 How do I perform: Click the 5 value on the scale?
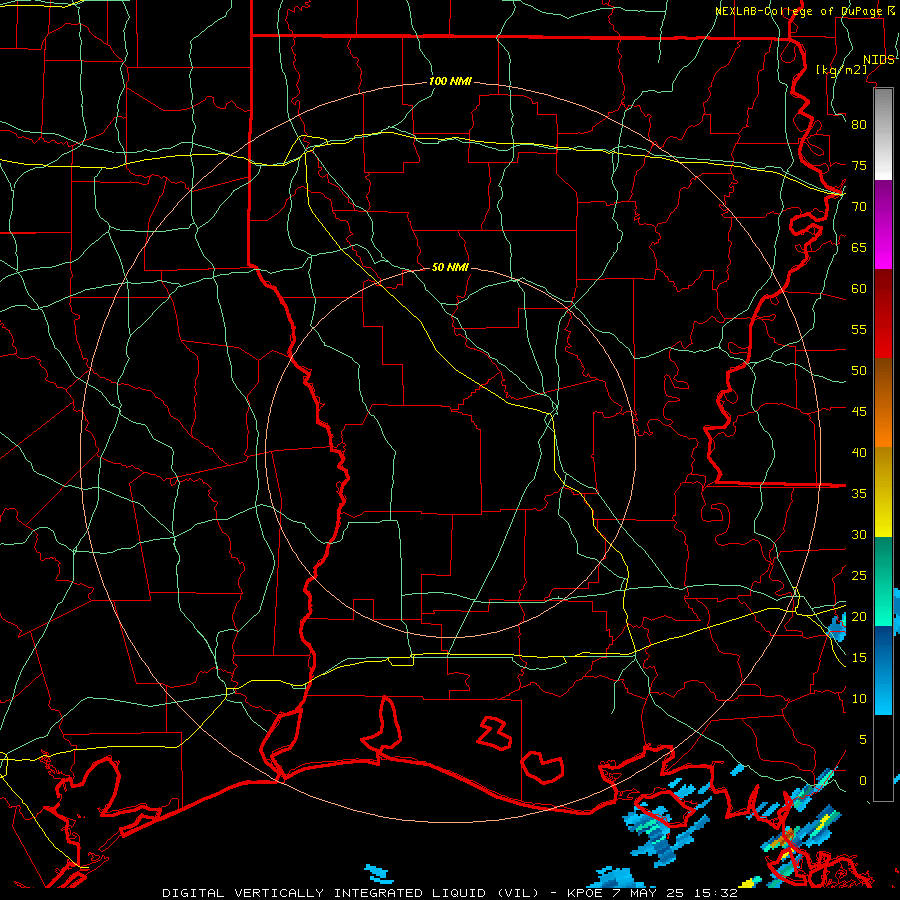click(x=863, y=740)
